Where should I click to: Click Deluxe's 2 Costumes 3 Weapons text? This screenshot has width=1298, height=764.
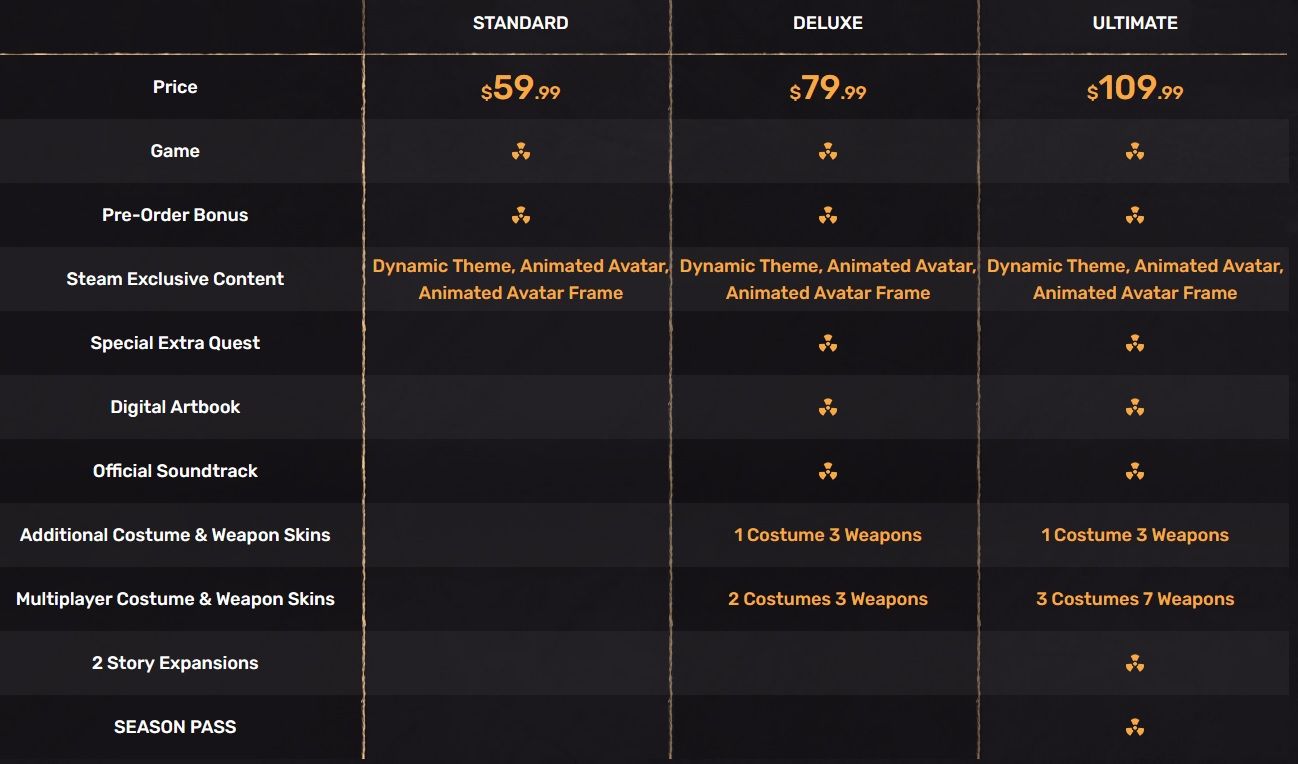828,599
